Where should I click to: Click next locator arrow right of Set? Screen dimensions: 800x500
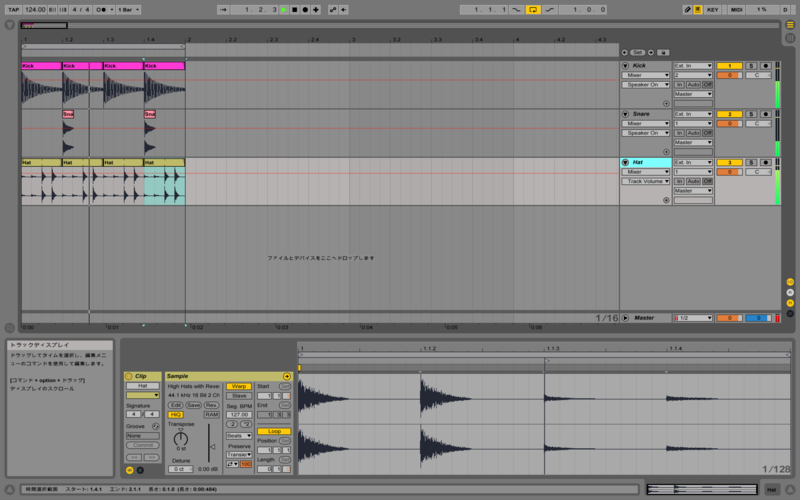(651, 53)
